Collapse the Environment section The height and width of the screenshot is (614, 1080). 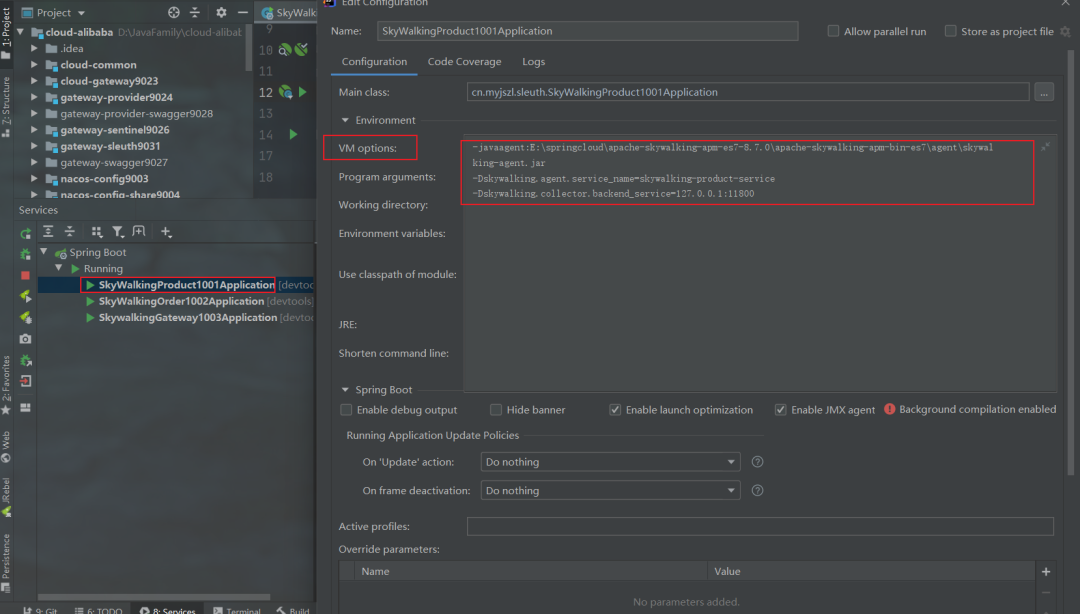[345, 120]
